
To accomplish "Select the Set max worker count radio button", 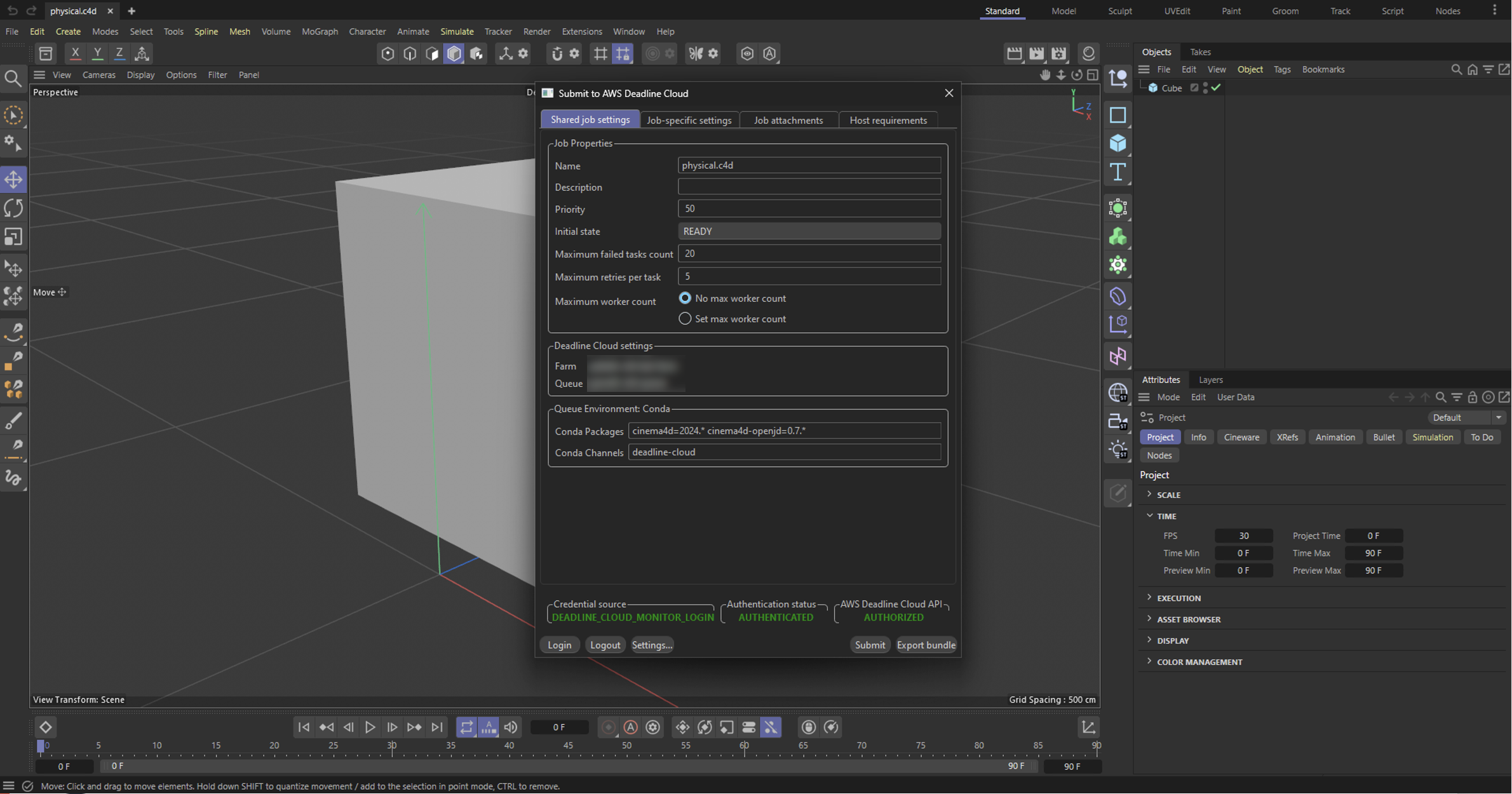I will (685, 318).
